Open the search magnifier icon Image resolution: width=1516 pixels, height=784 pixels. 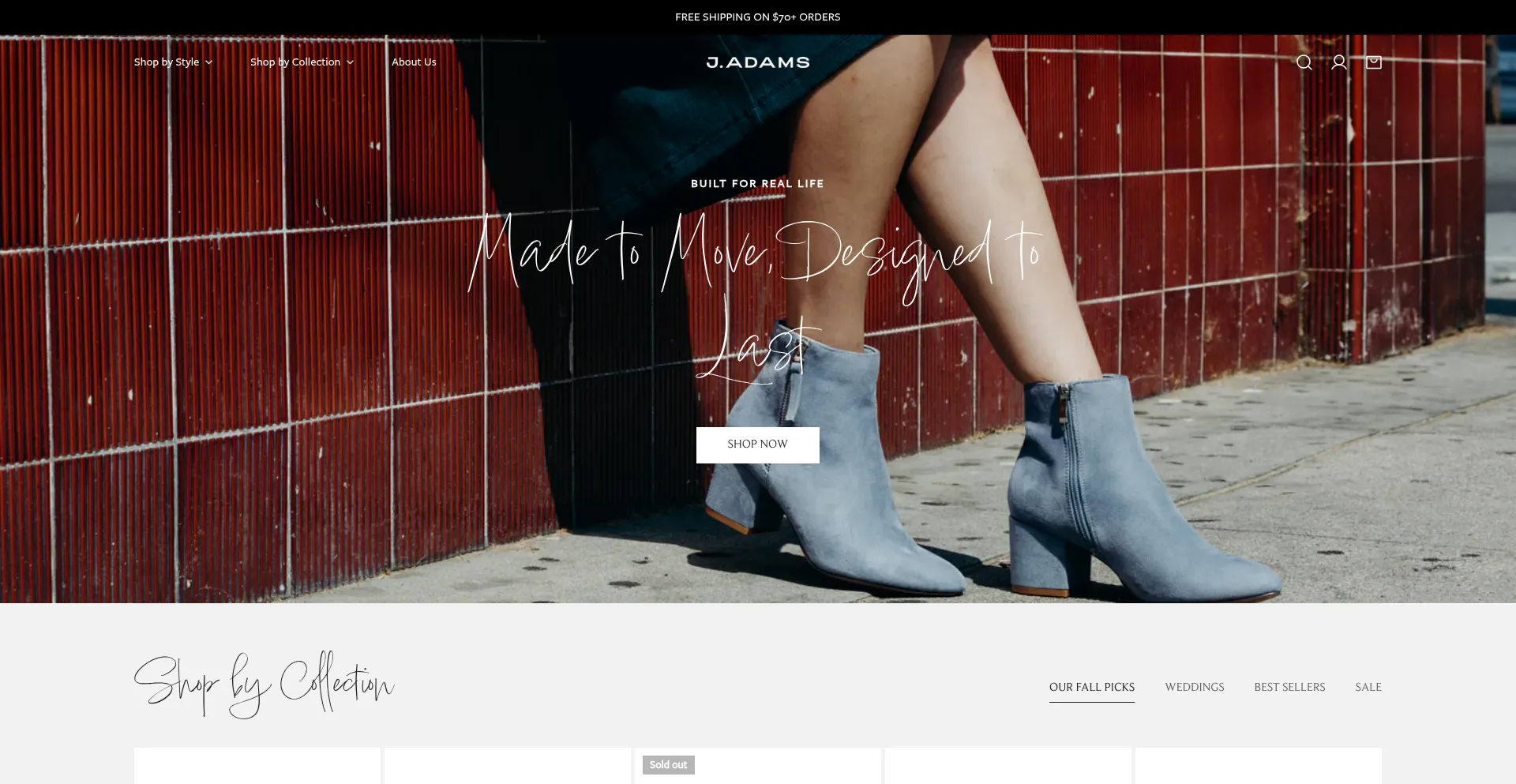(1304, 62)
